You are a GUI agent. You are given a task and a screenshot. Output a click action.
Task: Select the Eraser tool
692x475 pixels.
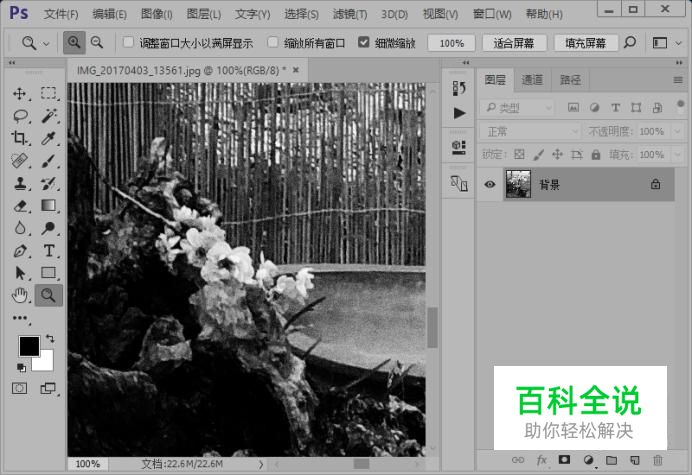[19, 206]
